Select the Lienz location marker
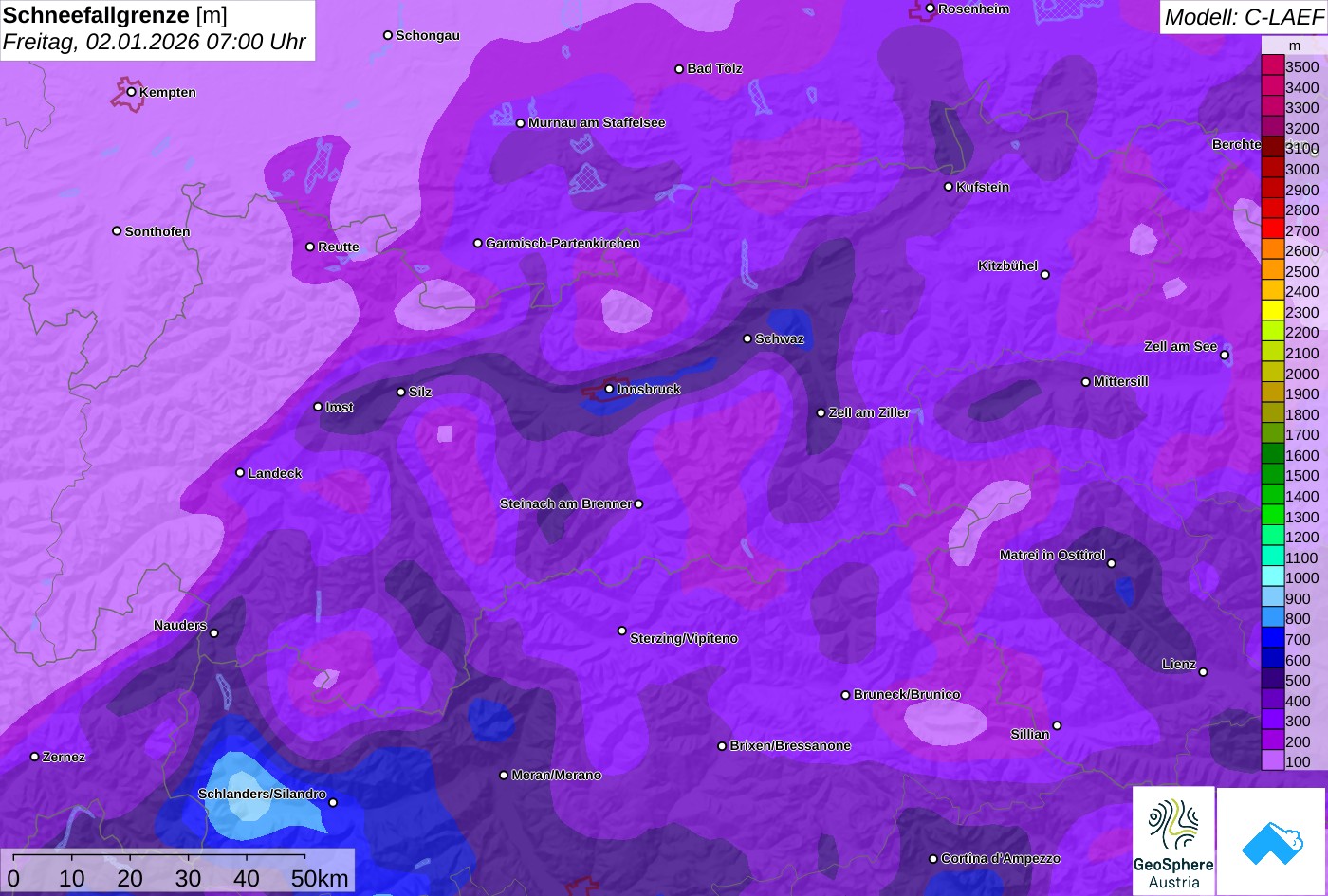 tap(1203, 672)
